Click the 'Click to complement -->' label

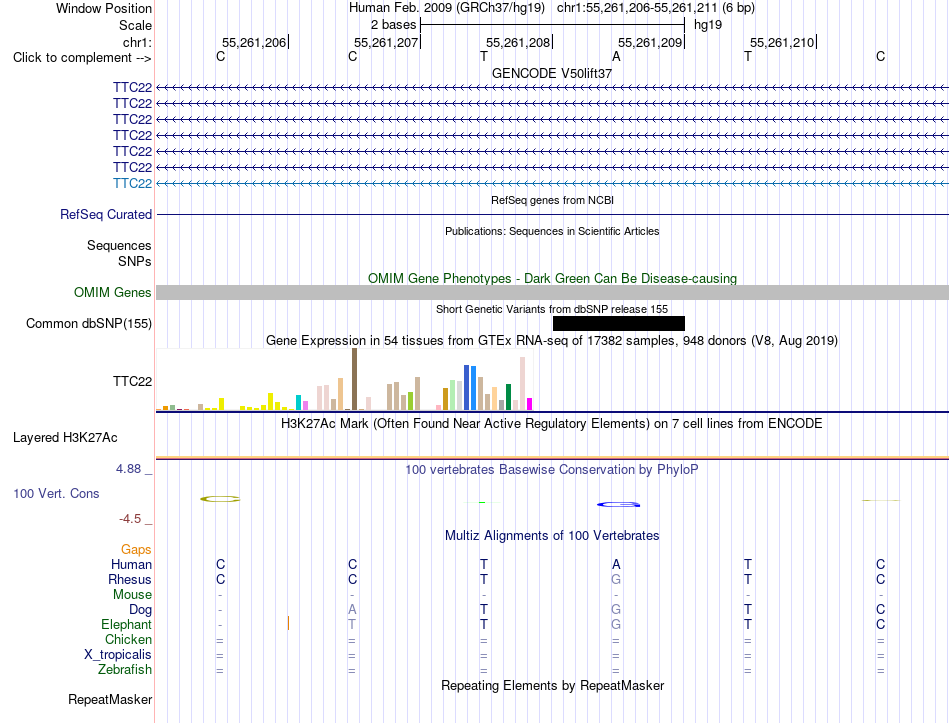click(x=82, y=58)
